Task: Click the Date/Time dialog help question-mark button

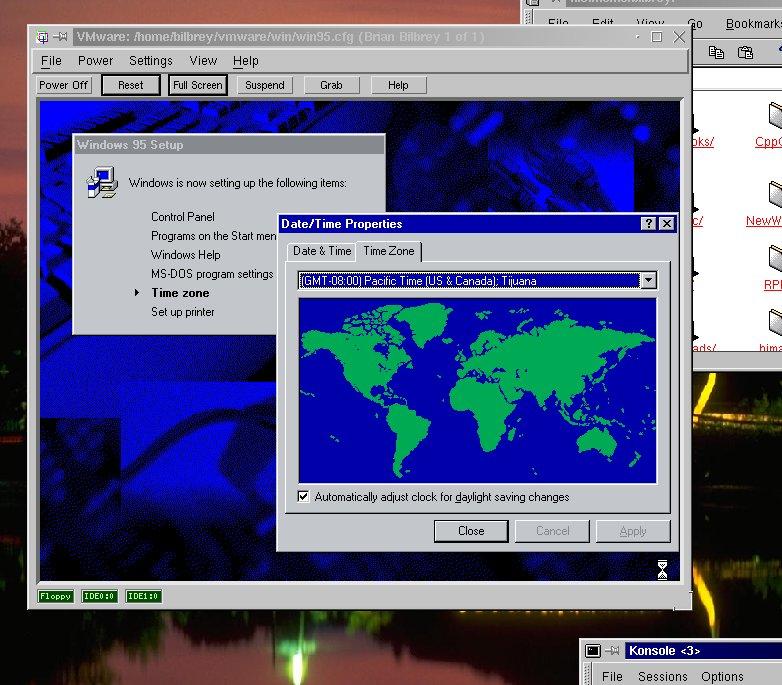Action: point(649,224)
